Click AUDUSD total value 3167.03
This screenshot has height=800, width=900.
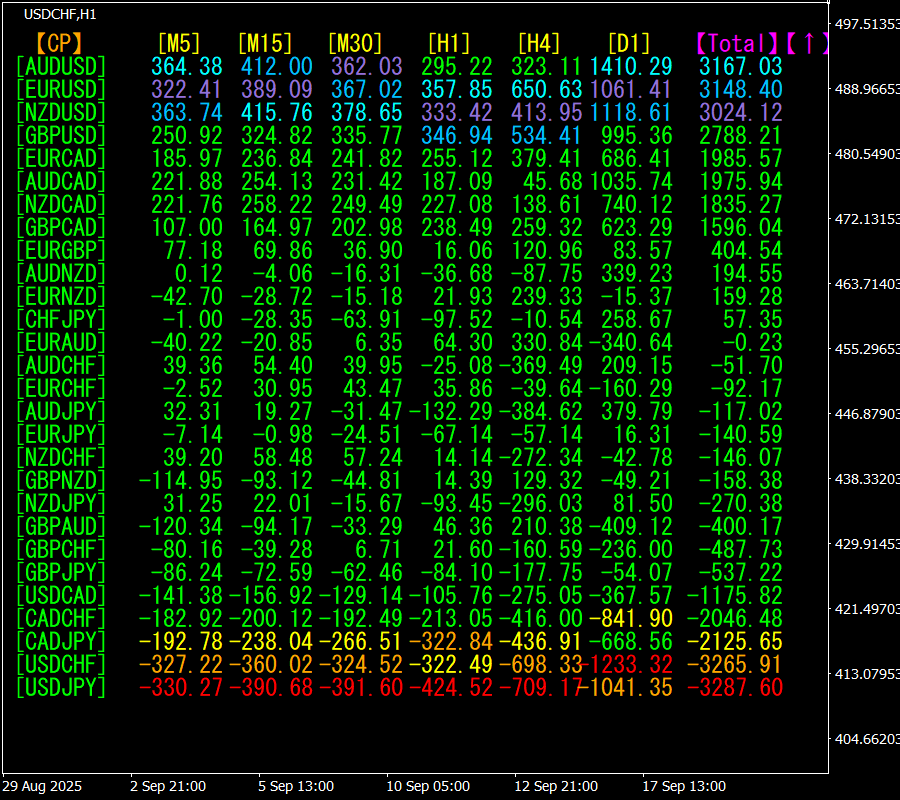pos(741,67)
